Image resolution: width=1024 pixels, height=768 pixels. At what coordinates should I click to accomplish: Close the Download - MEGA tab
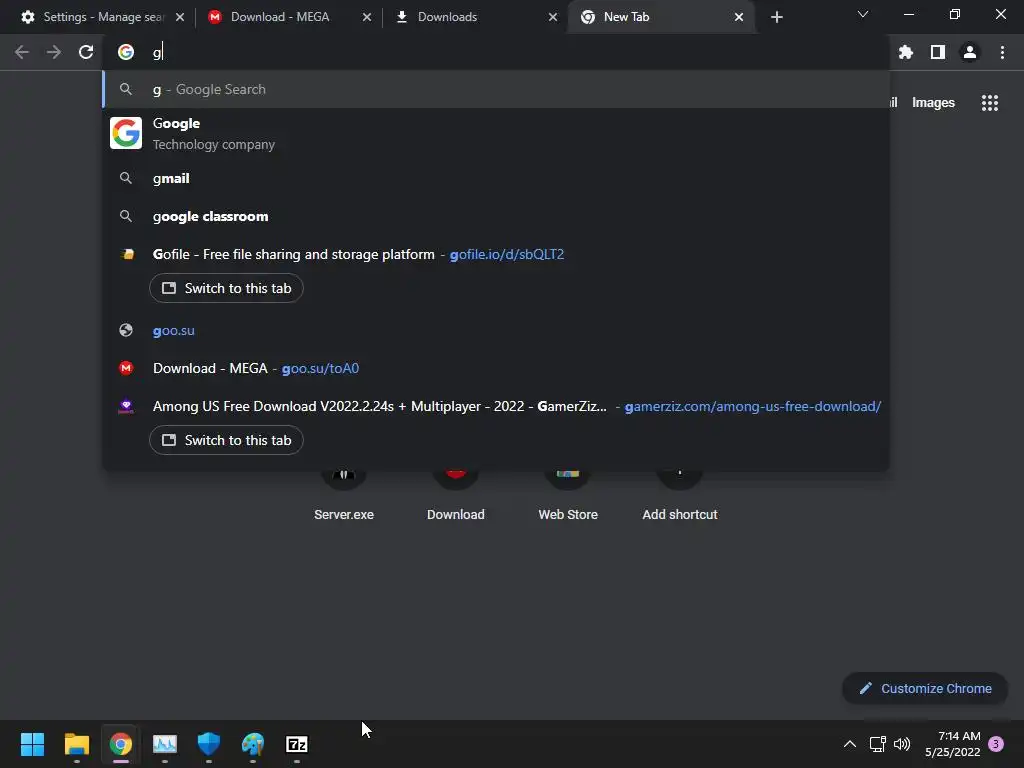click(x=367, y=17)
